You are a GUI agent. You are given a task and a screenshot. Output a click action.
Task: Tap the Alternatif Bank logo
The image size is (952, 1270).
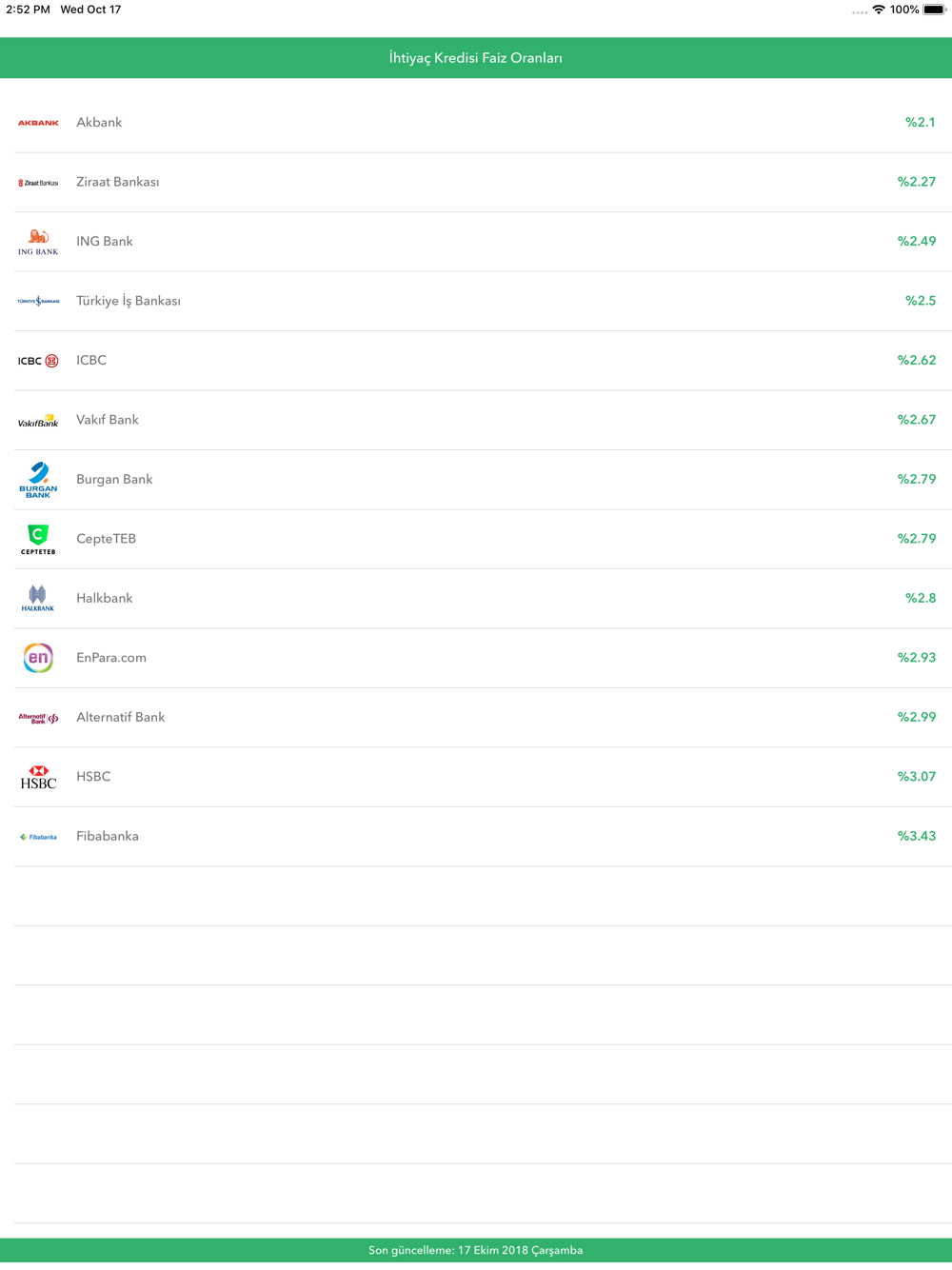38,718
